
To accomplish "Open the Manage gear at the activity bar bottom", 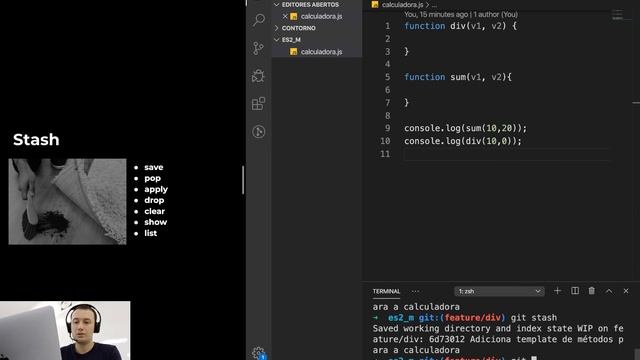I will [259, 353].
